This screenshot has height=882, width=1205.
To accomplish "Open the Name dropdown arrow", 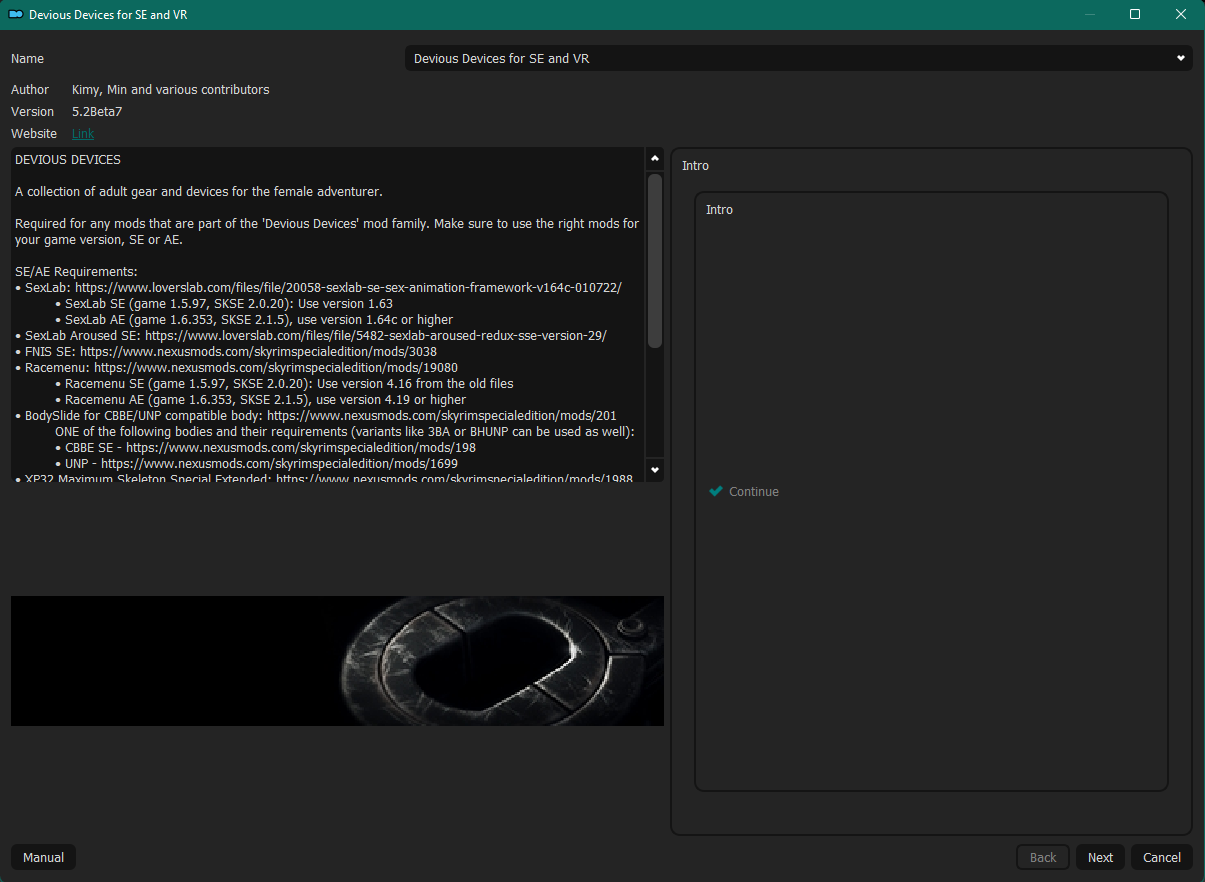I will point(1180,59).
